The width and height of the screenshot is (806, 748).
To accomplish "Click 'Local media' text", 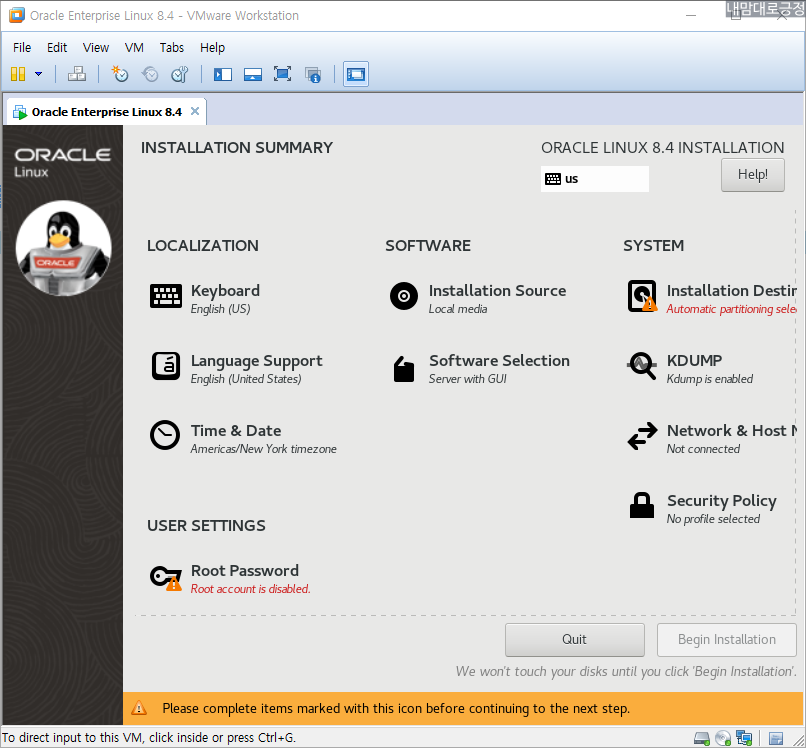I will coord(458,309).
